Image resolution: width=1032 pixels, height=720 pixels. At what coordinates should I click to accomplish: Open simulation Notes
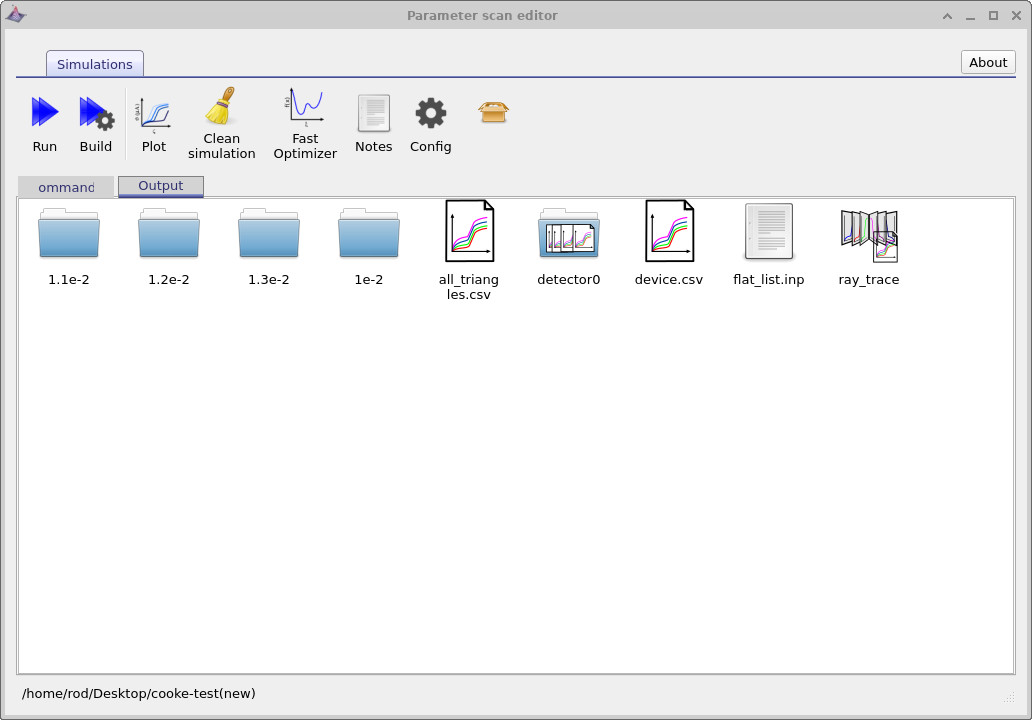pos(373,120)
